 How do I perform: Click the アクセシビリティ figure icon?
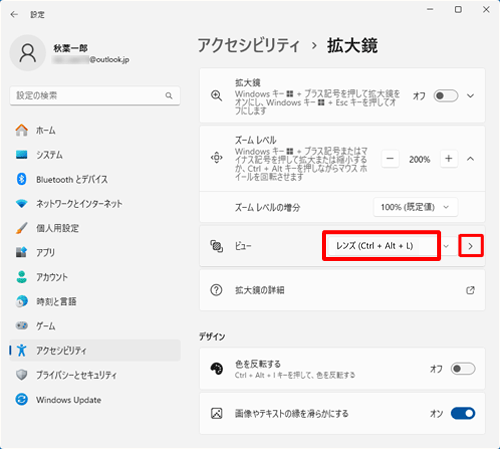22,350
